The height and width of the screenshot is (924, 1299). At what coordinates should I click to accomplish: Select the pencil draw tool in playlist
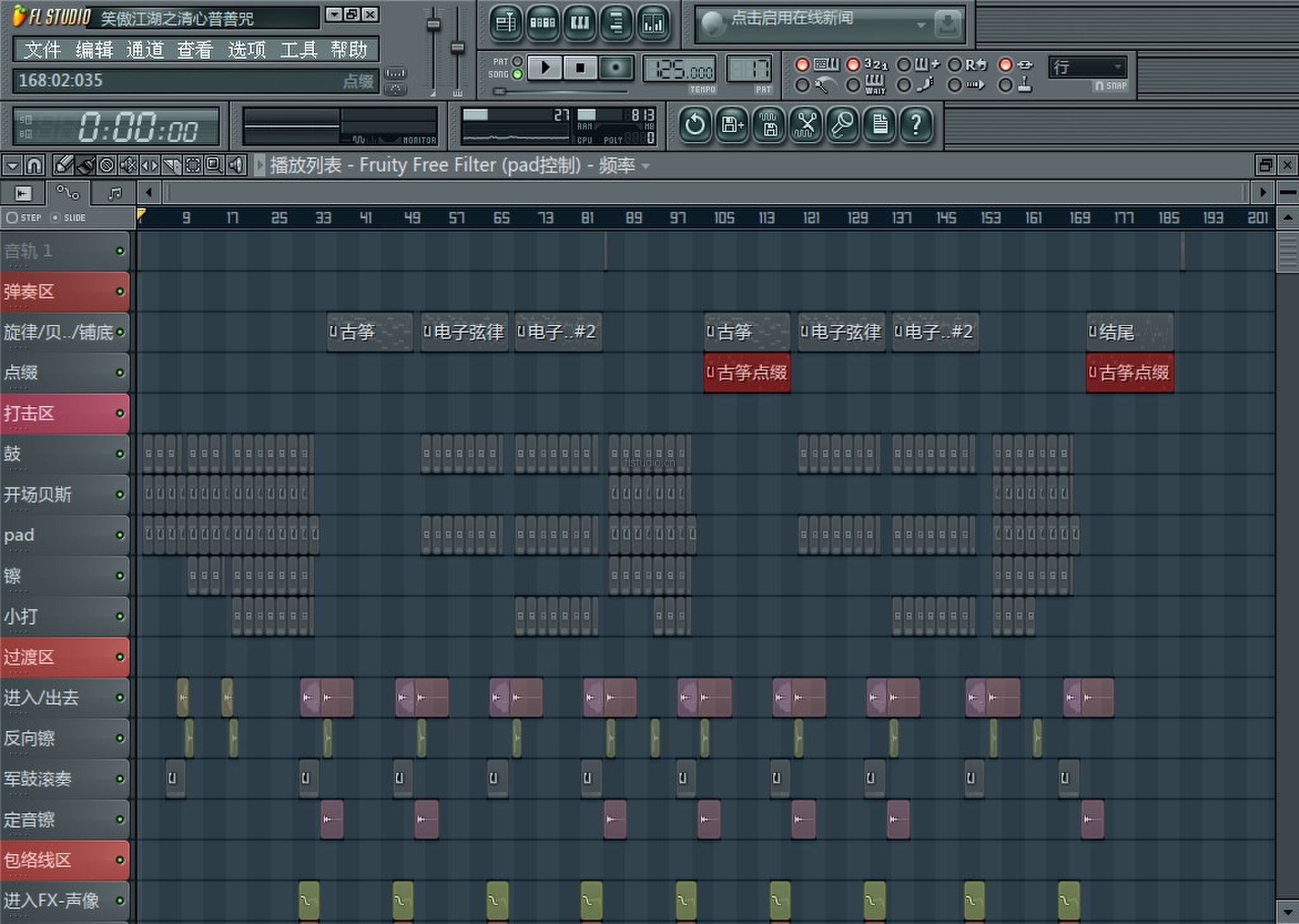pyautogui.click(x=63, y=166)
